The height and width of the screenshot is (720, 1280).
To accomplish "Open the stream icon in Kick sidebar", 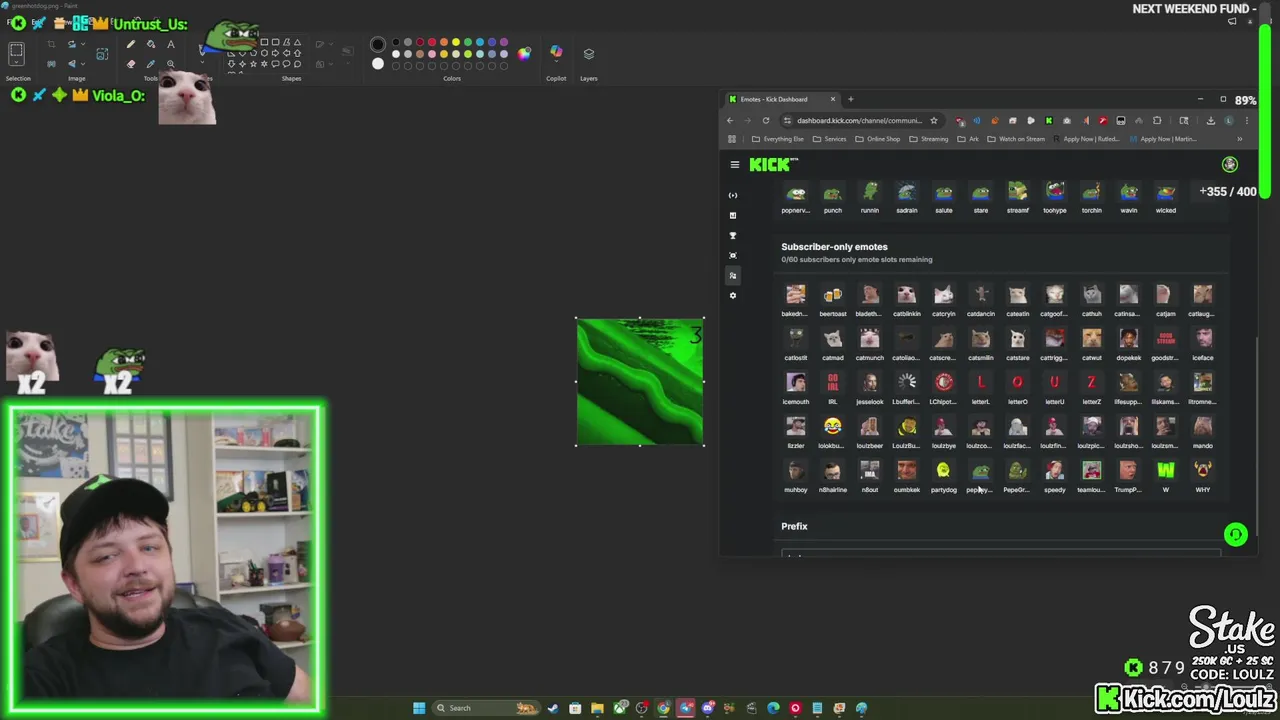I will 733,195.
